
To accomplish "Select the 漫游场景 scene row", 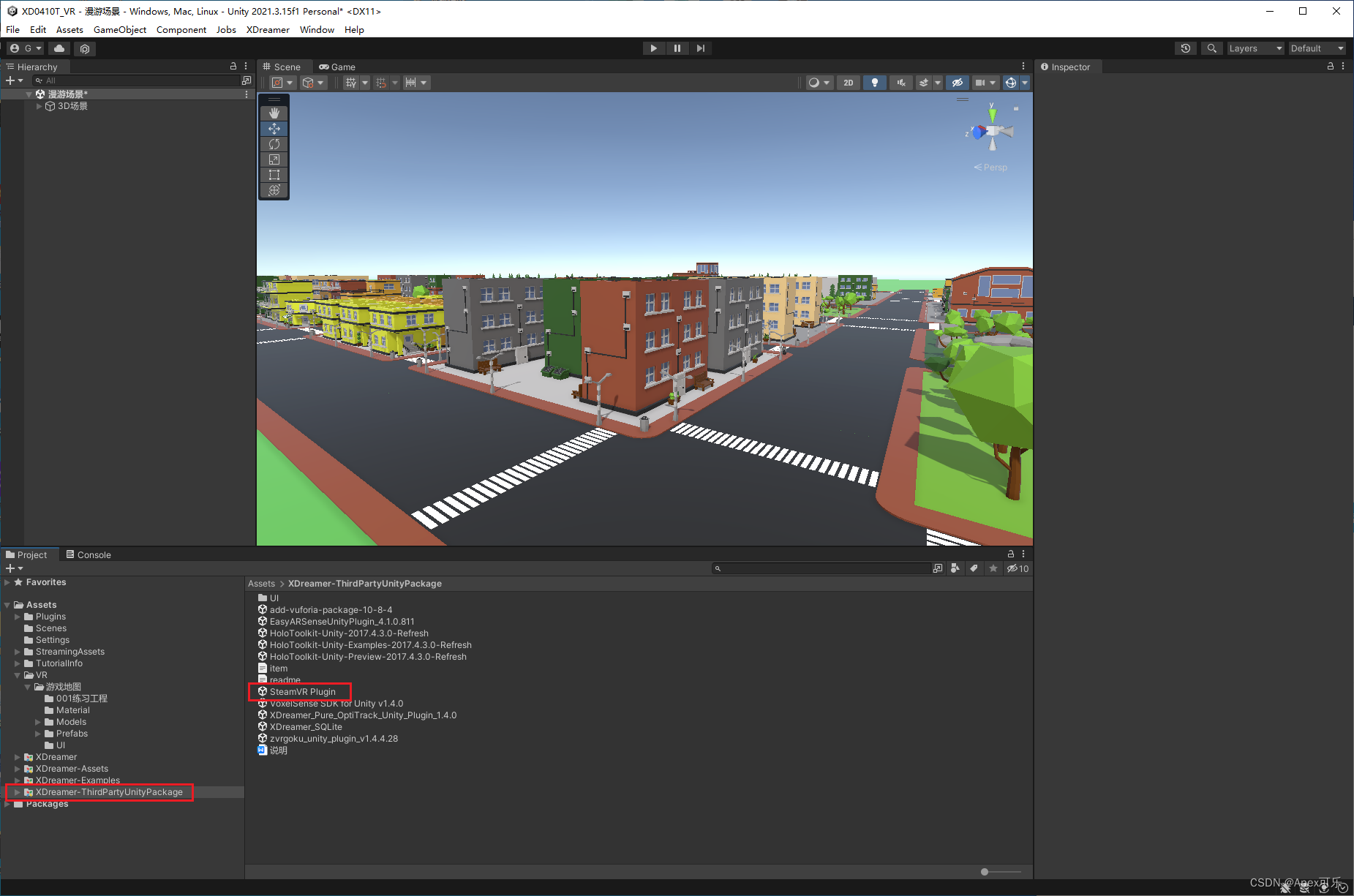I will 127,94.
